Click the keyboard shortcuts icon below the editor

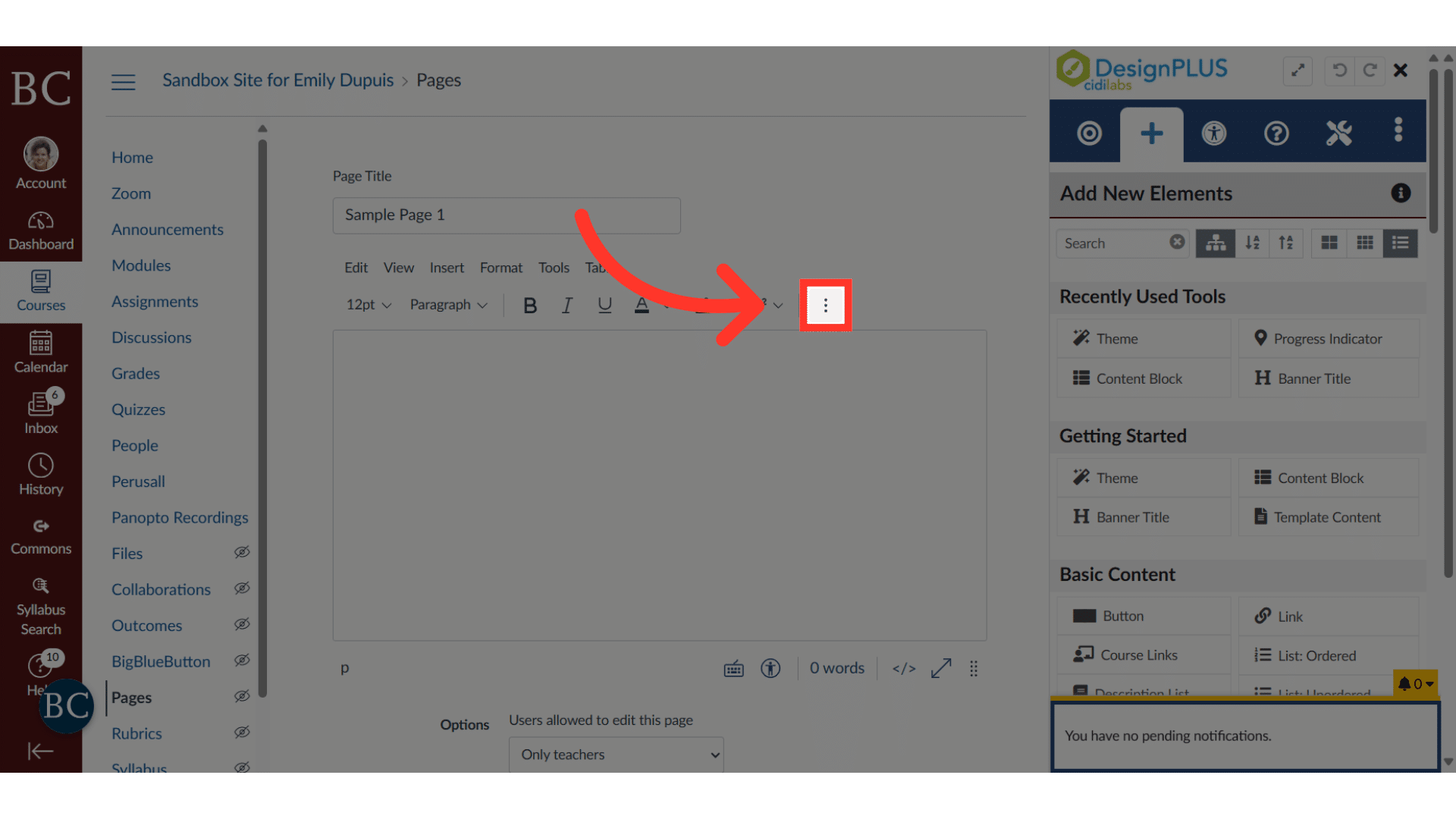[733, 668]
